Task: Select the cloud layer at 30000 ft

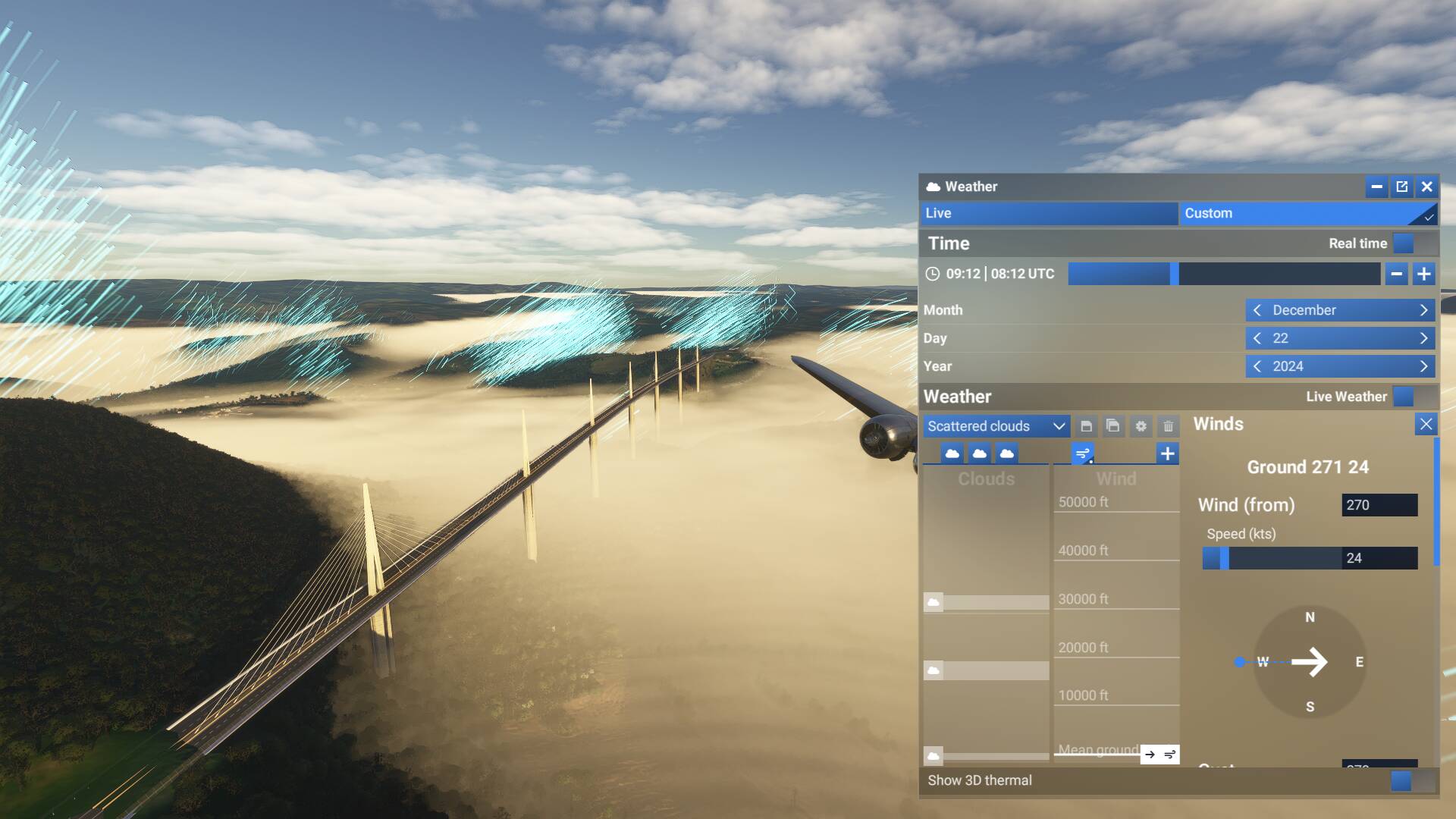Action: (986, 603)
